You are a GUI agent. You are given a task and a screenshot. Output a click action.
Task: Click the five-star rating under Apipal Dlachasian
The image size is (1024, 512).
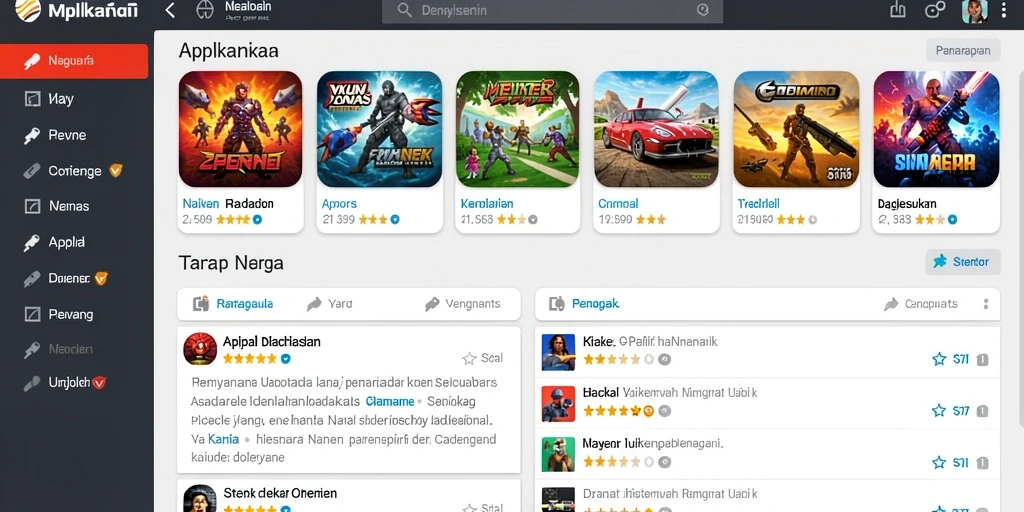click(249, 359)
